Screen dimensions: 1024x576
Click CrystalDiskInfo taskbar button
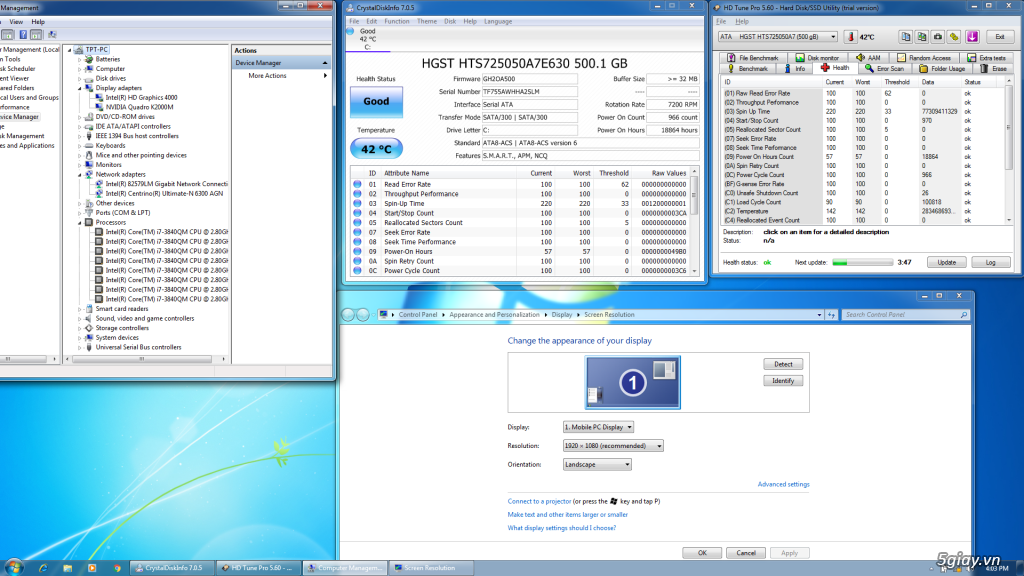[x=172, y=568]
